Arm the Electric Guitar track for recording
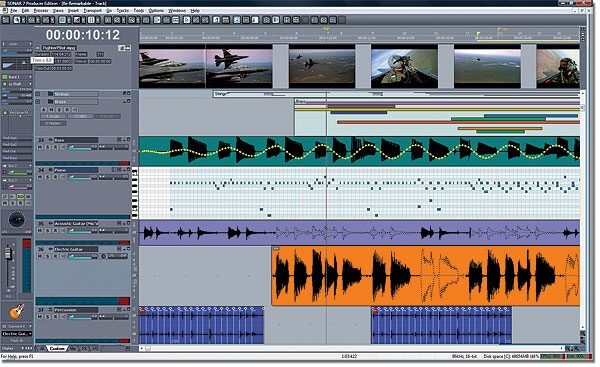This screenshot has width=600, height=367. click(x=55, y=256)
